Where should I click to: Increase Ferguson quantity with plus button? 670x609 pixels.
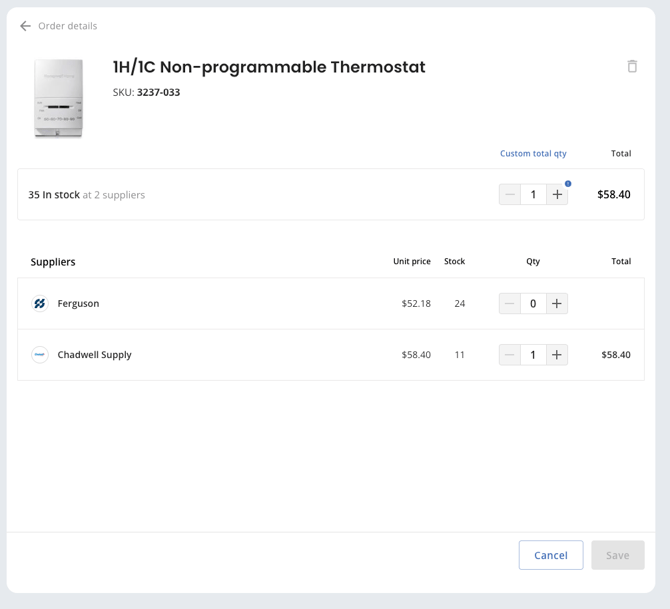tap(557, 303)
